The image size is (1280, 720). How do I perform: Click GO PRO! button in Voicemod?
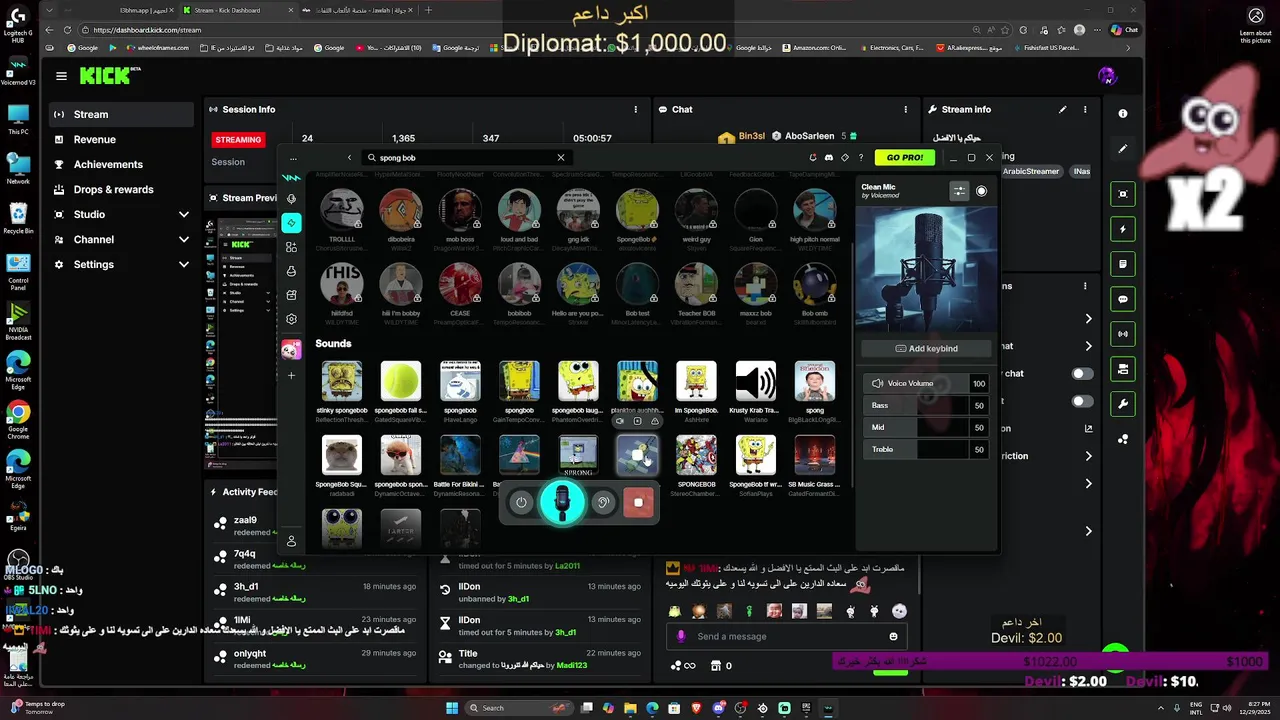(x=905, y=157)
